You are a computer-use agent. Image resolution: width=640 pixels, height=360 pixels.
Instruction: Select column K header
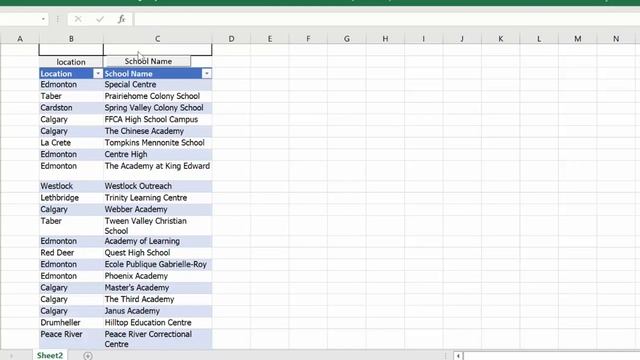(x=500, y=39)
